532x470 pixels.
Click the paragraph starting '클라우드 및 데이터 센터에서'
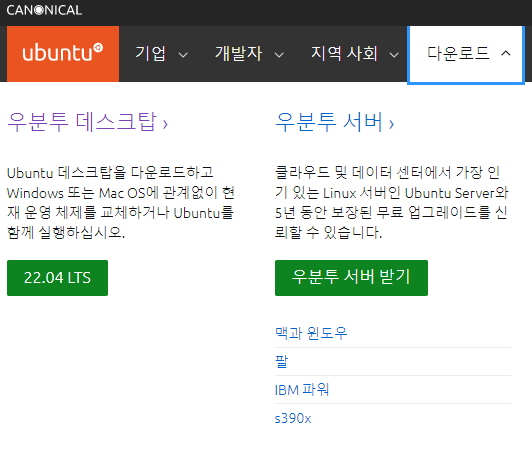point(392,203)
